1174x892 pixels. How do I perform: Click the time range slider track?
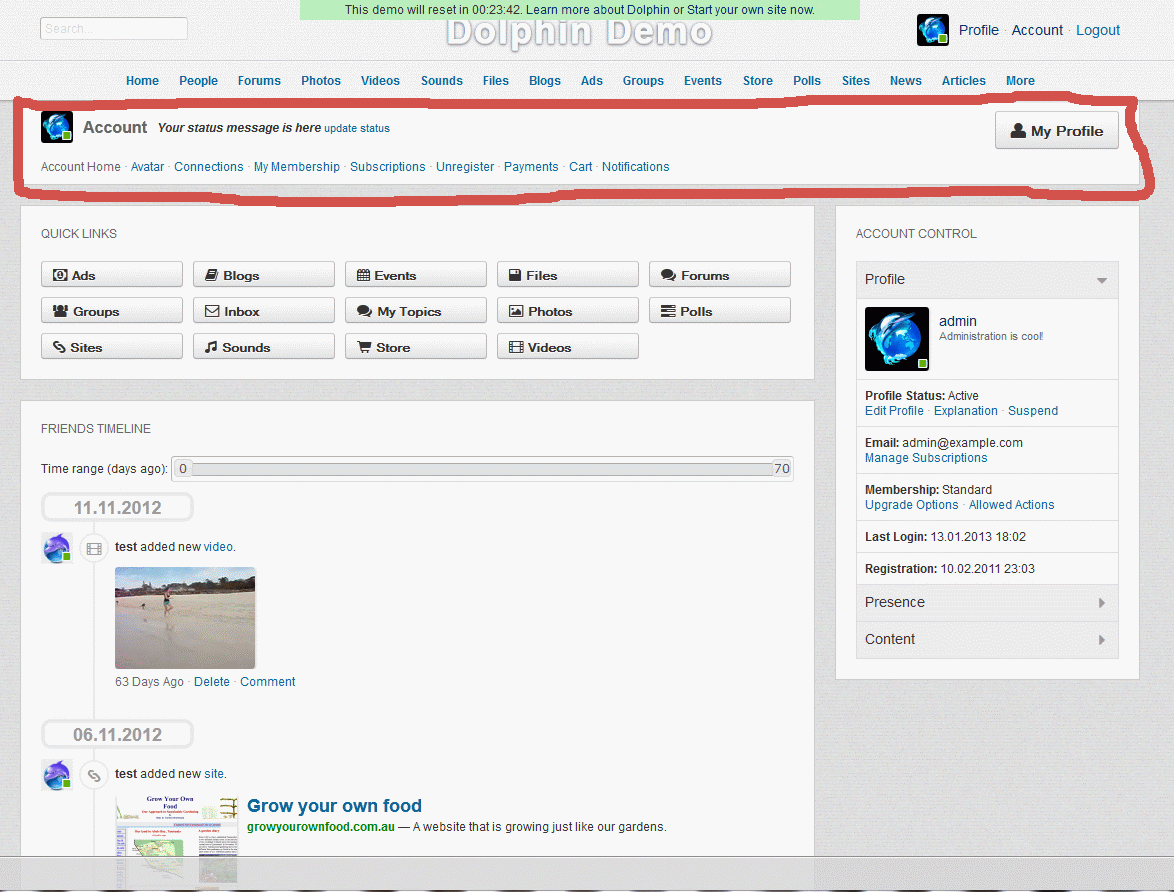(481, 469)
